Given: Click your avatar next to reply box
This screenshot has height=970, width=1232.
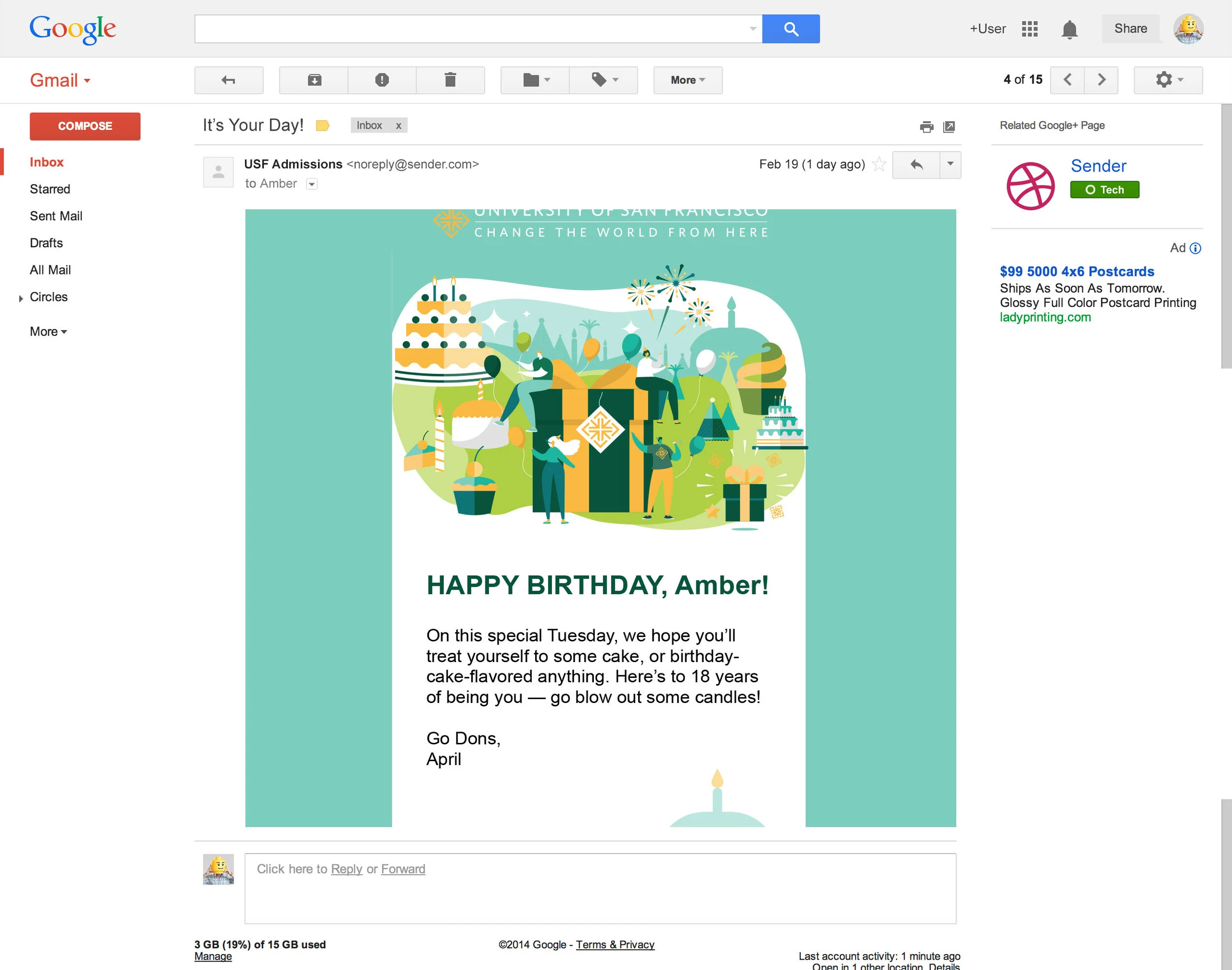Looking at the screenshot, I should point(218,869).
